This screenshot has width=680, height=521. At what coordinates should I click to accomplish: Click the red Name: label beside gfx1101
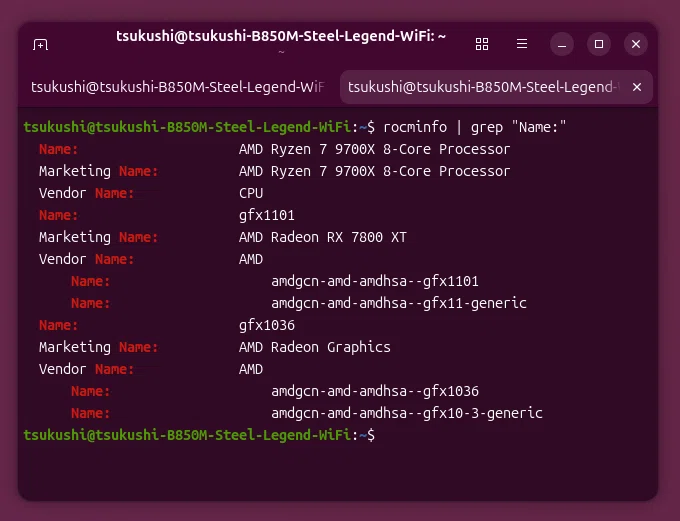coord(59,215)
